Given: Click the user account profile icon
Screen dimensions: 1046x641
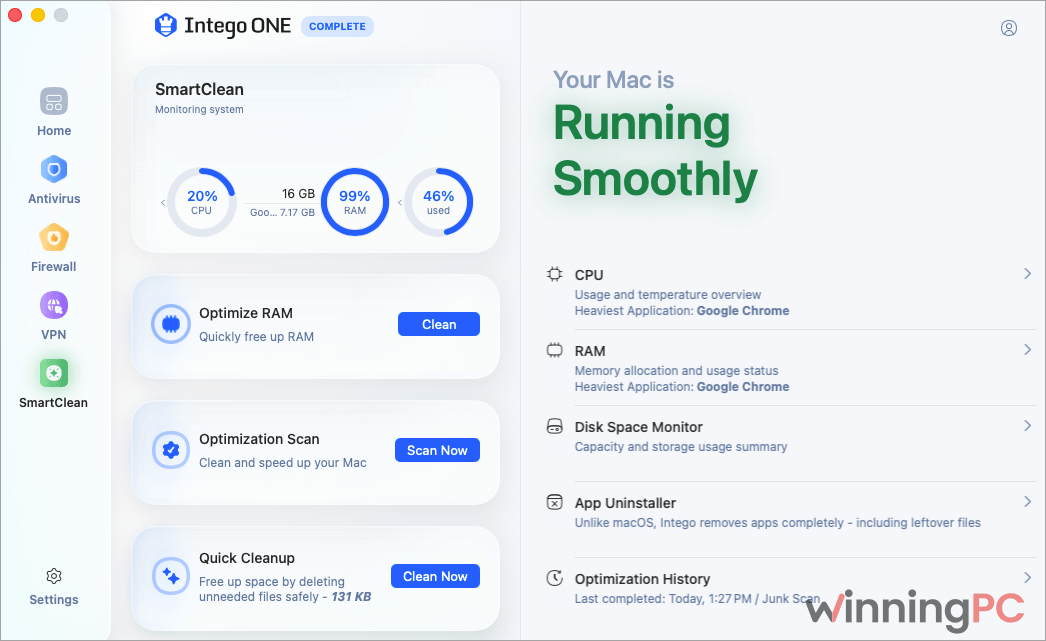Looking at the screenshot, I should pos(1009,28).
